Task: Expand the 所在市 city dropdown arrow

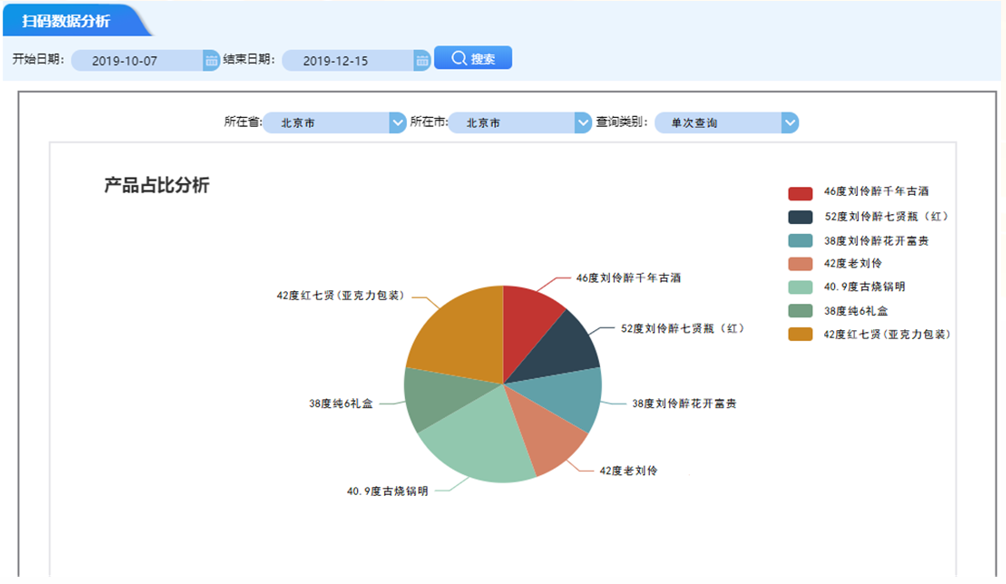Action: tap(583, 123)
